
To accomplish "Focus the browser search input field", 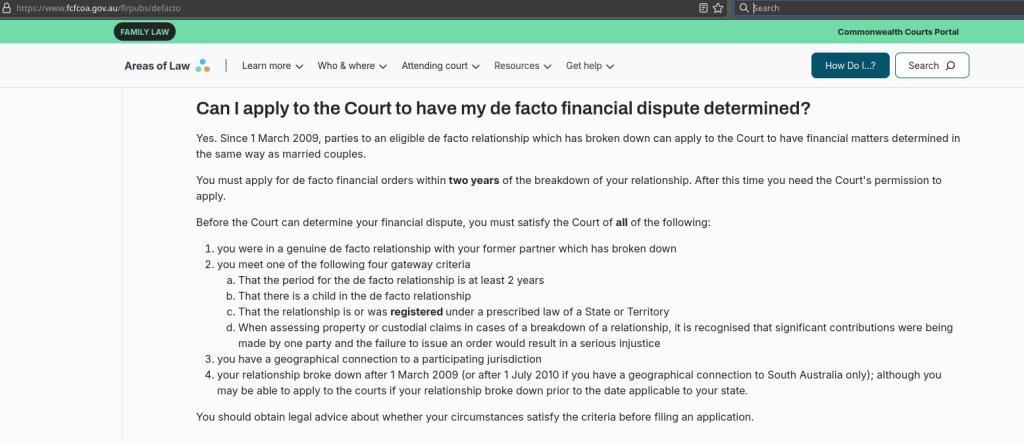I will 880,8.
